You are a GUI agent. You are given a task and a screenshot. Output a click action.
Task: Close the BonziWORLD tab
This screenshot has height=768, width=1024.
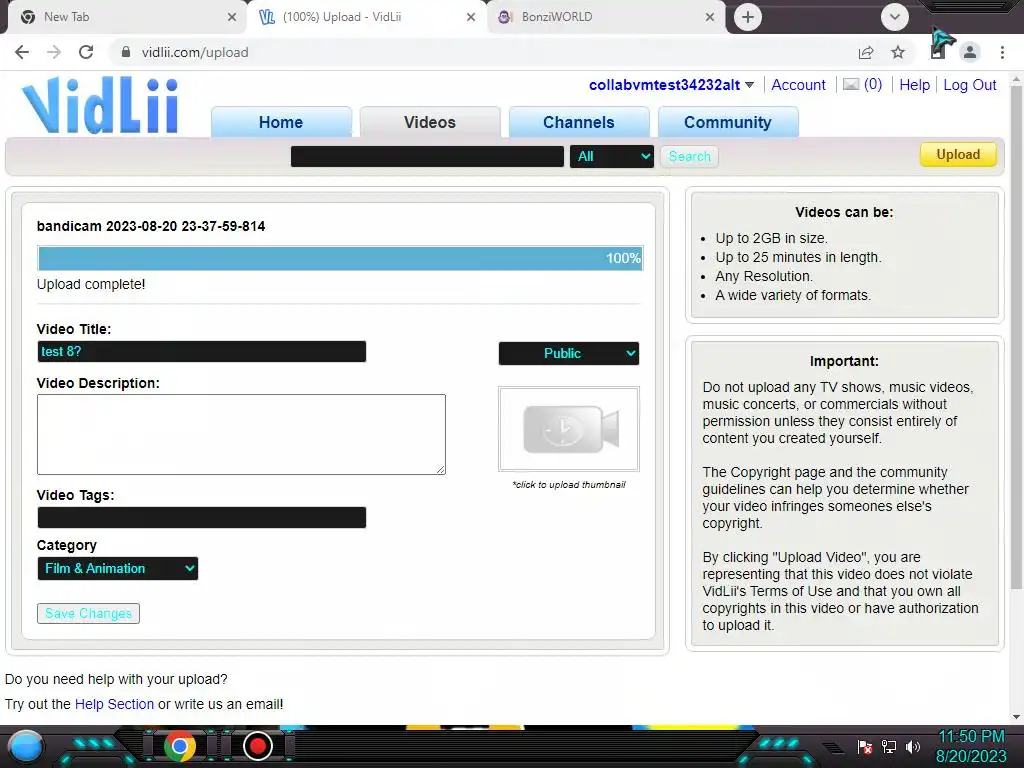[x=710, y=17]
